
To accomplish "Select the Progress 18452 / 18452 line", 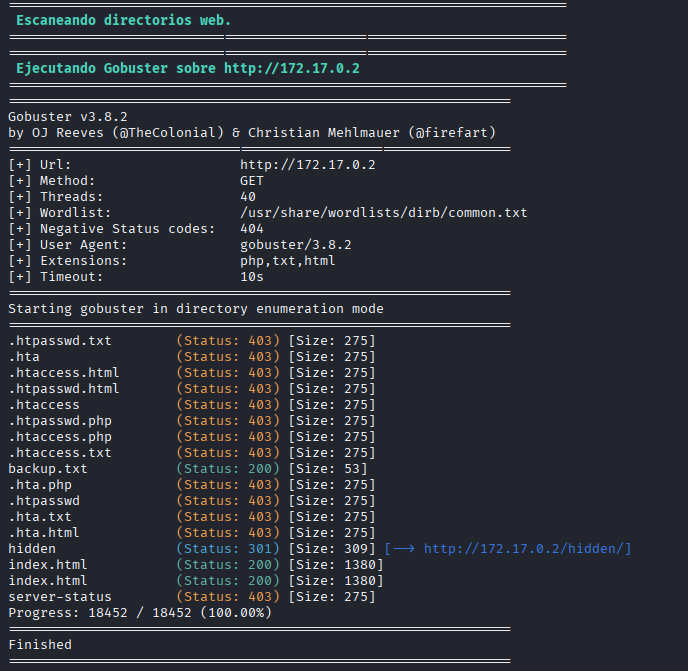I will point(139,613).
